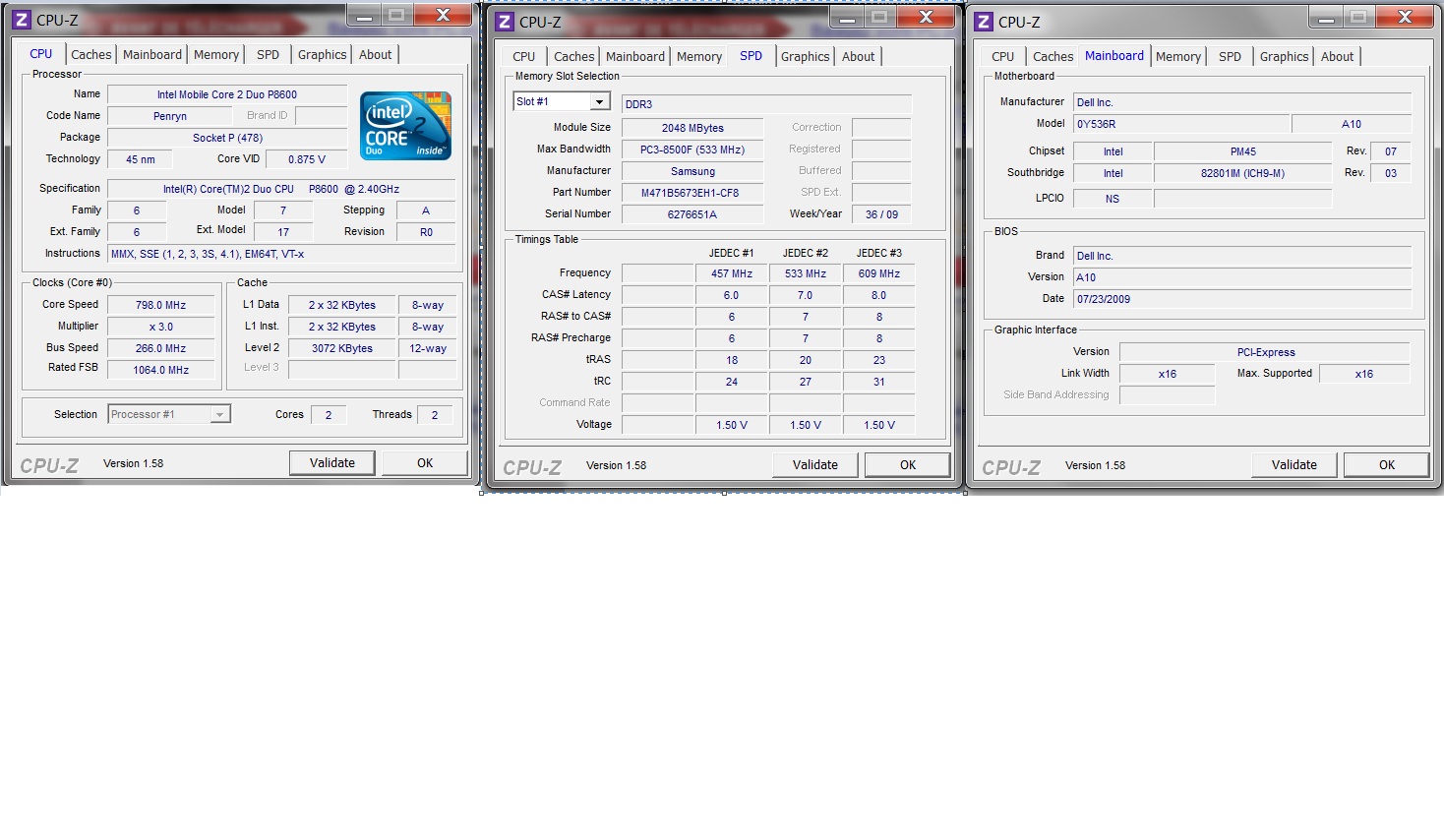Image resolution: width=1444 pixels, height=840 pixels.
Task: Open the Memory tab in the middle window
Action: 699,57
